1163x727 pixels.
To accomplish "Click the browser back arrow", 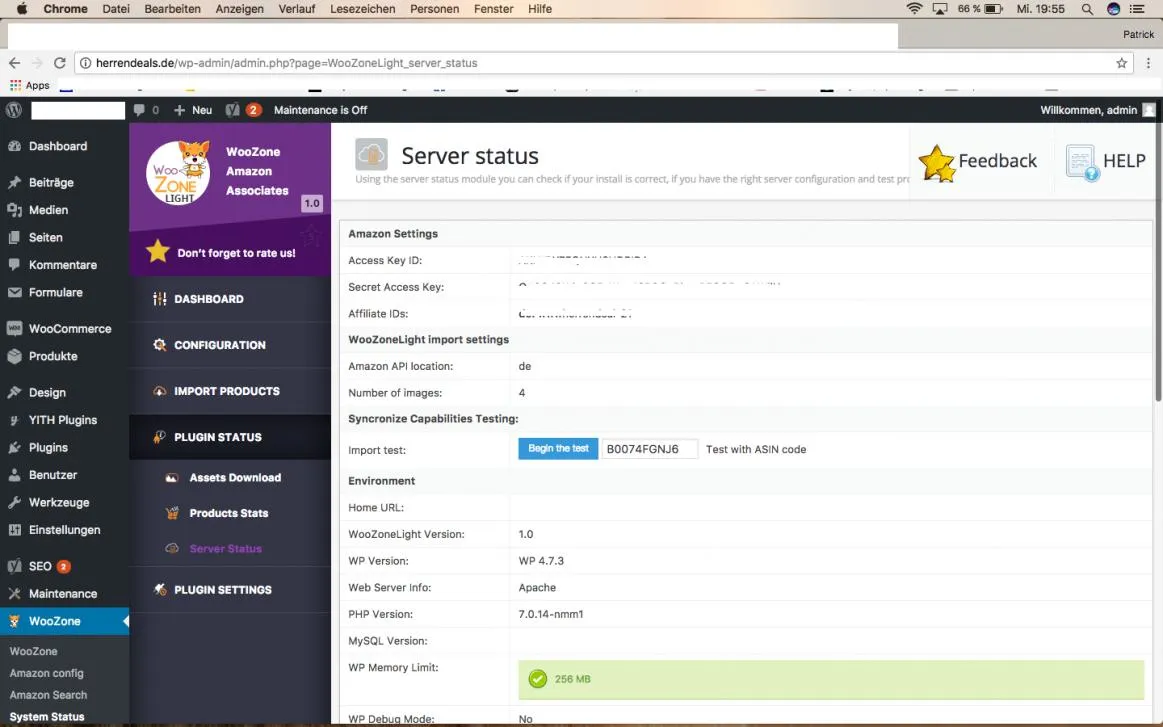I will 15,63.
